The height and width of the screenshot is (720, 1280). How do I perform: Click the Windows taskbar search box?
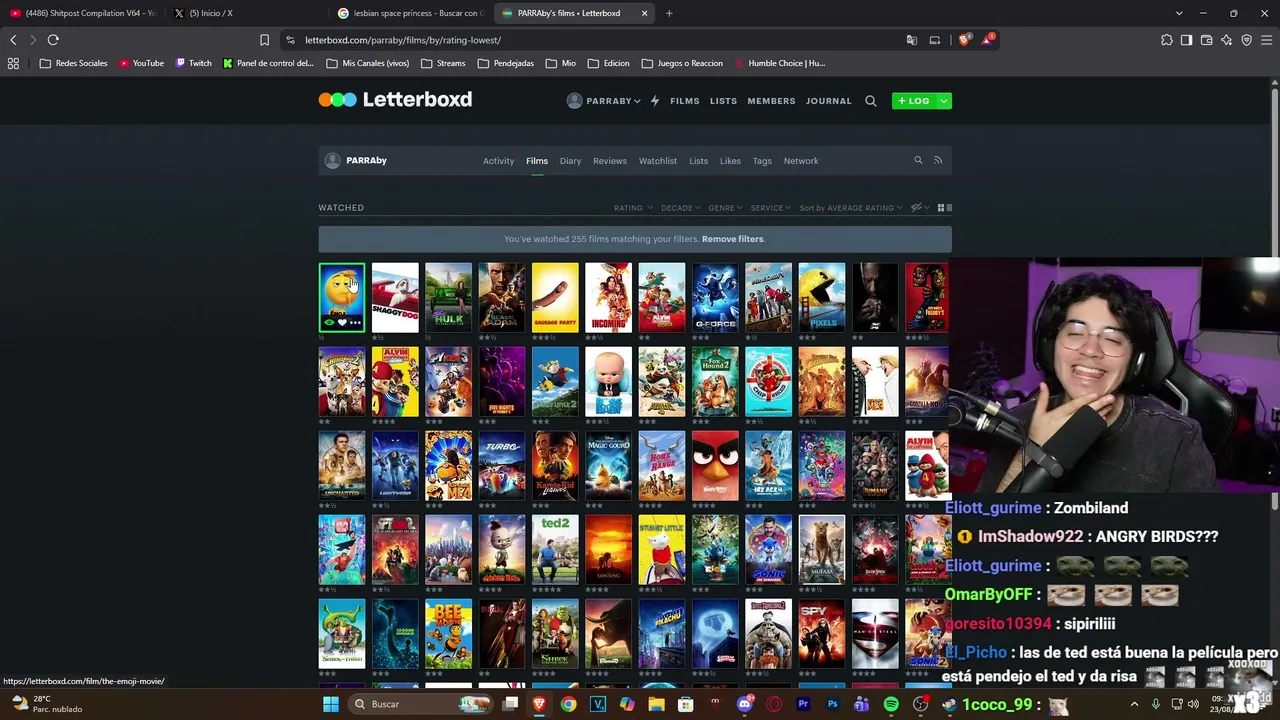(x=421, y=704)
